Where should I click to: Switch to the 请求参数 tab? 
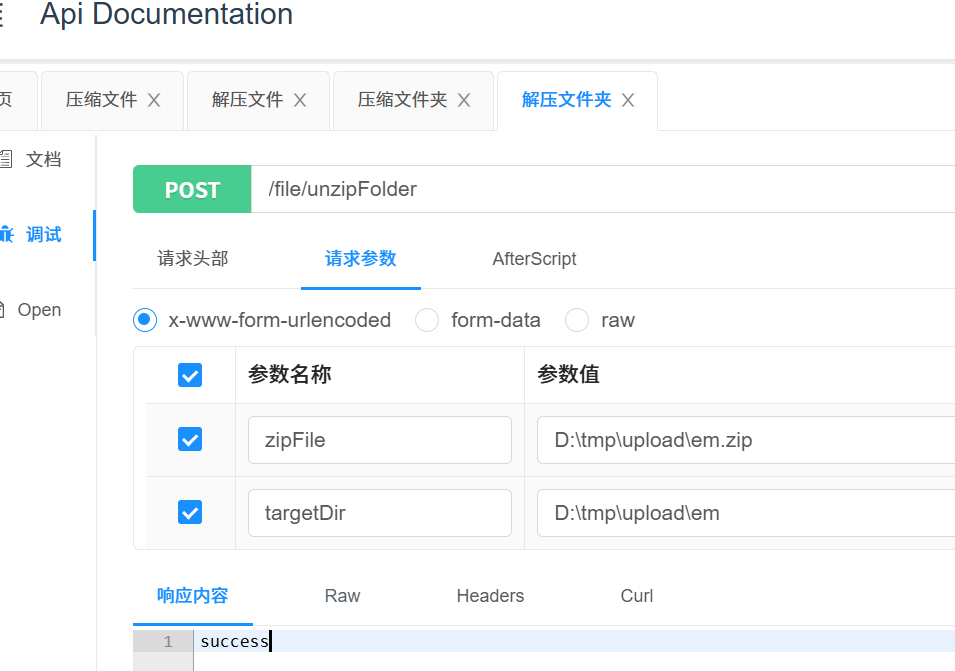coord(361,258)
